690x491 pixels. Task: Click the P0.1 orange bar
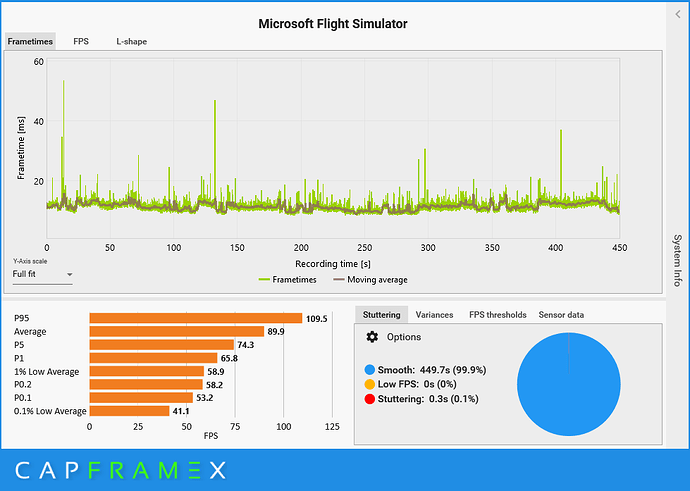click(141, 398)
